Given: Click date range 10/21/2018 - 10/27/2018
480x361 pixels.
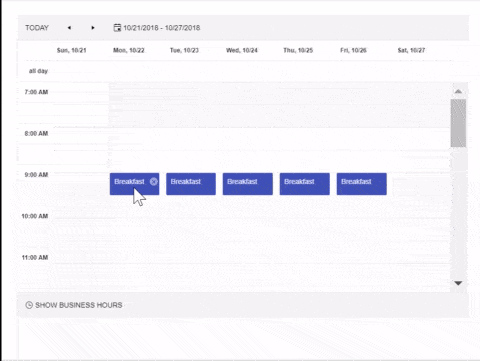Looking at the screenshot, I should tap(162, 28).
